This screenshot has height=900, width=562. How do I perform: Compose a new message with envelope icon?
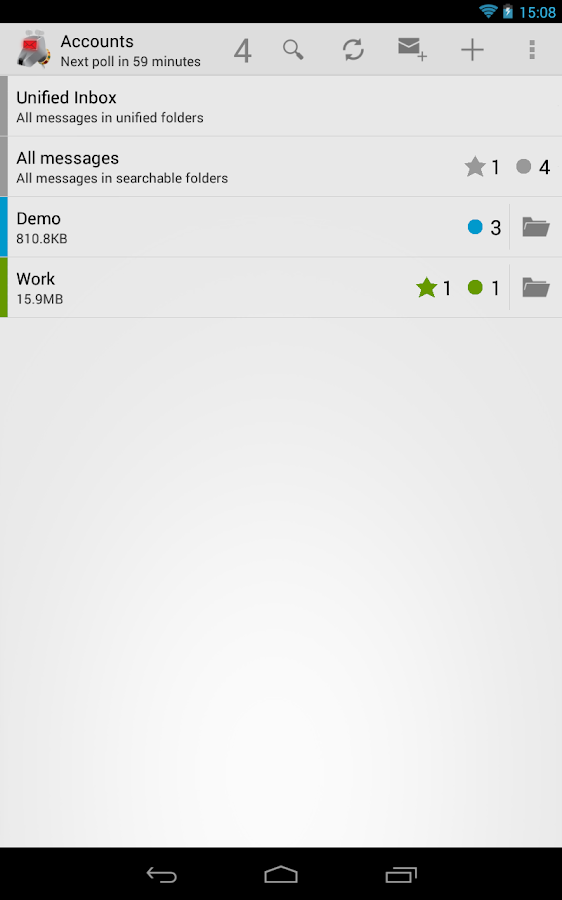tap(412, 49)
